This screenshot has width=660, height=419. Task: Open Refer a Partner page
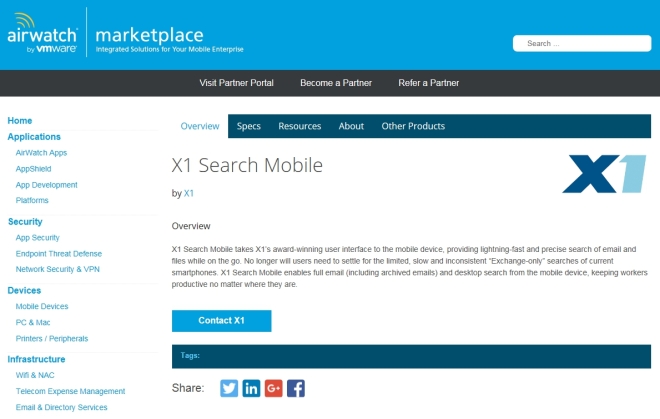[428, 83]
